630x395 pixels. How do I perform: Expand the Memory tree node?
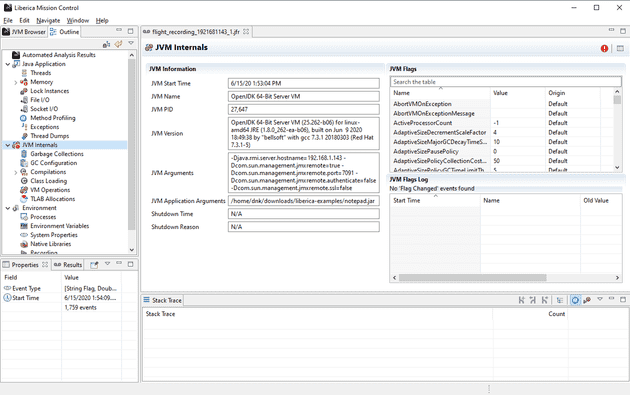pyautogui.click(x=16, y=82)
